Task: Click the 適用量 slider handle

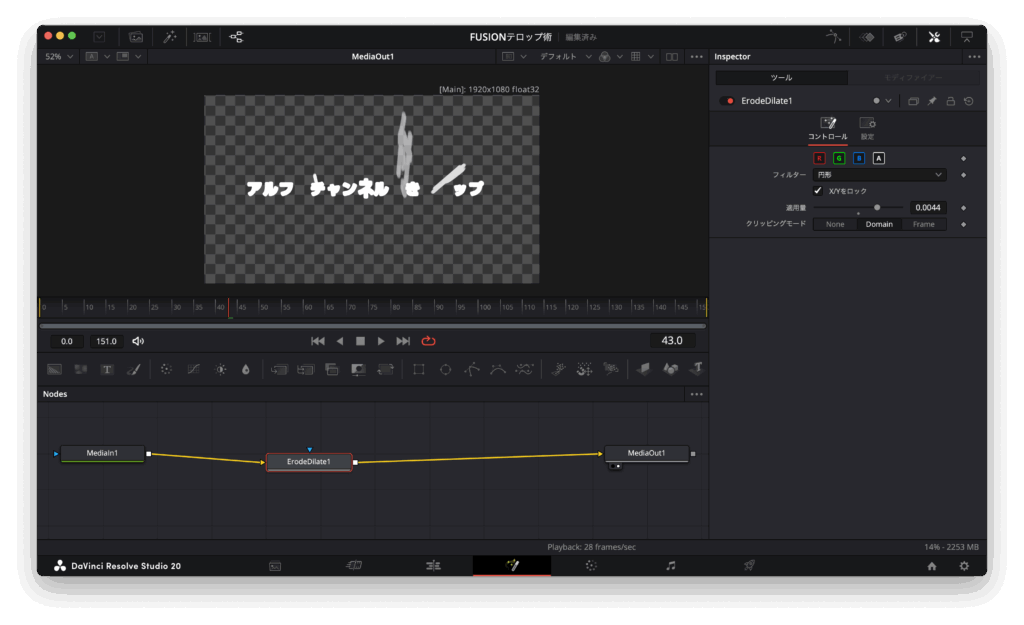Action: click(877, 207)
